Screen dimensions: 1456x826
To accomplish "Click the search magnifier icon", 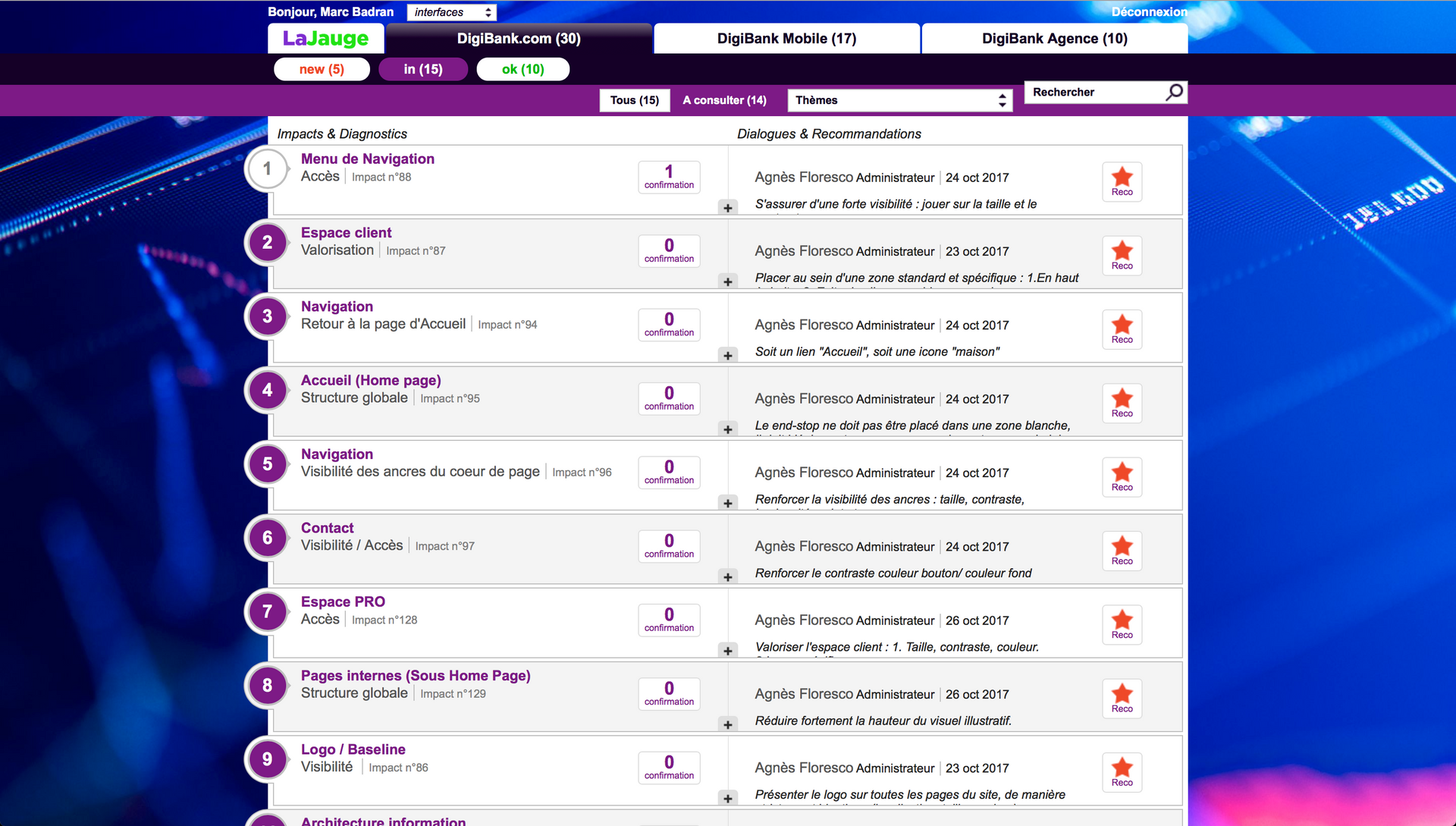I will tap(1174, 93).
